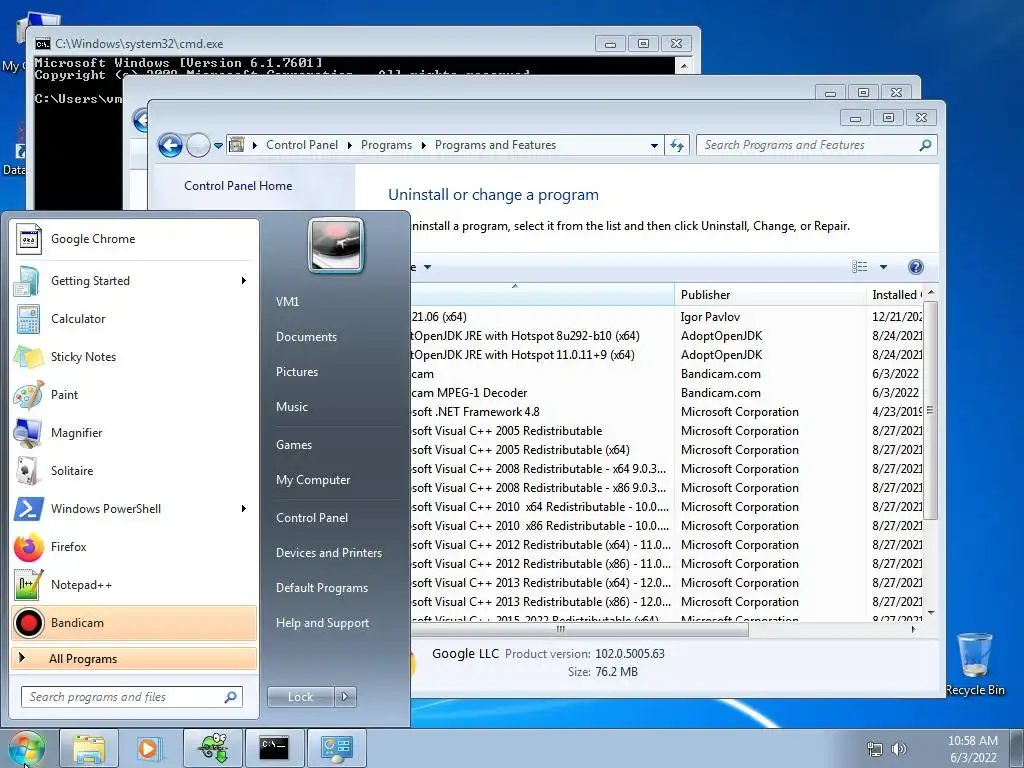Open Recycle Bin on desktop

tap(974, 664)
